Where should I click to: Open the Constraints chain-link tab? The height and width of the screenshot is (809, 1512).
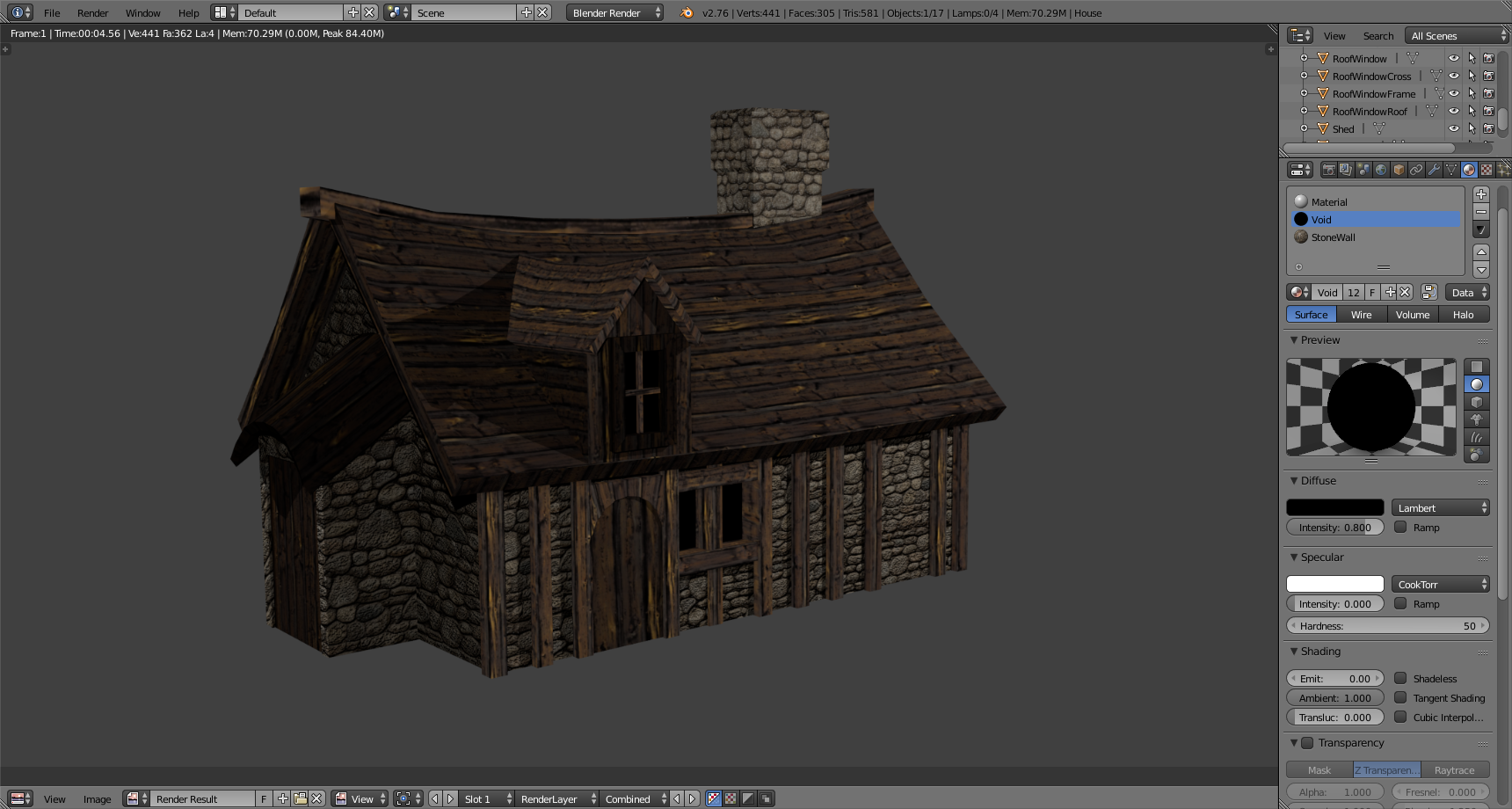1416,170
